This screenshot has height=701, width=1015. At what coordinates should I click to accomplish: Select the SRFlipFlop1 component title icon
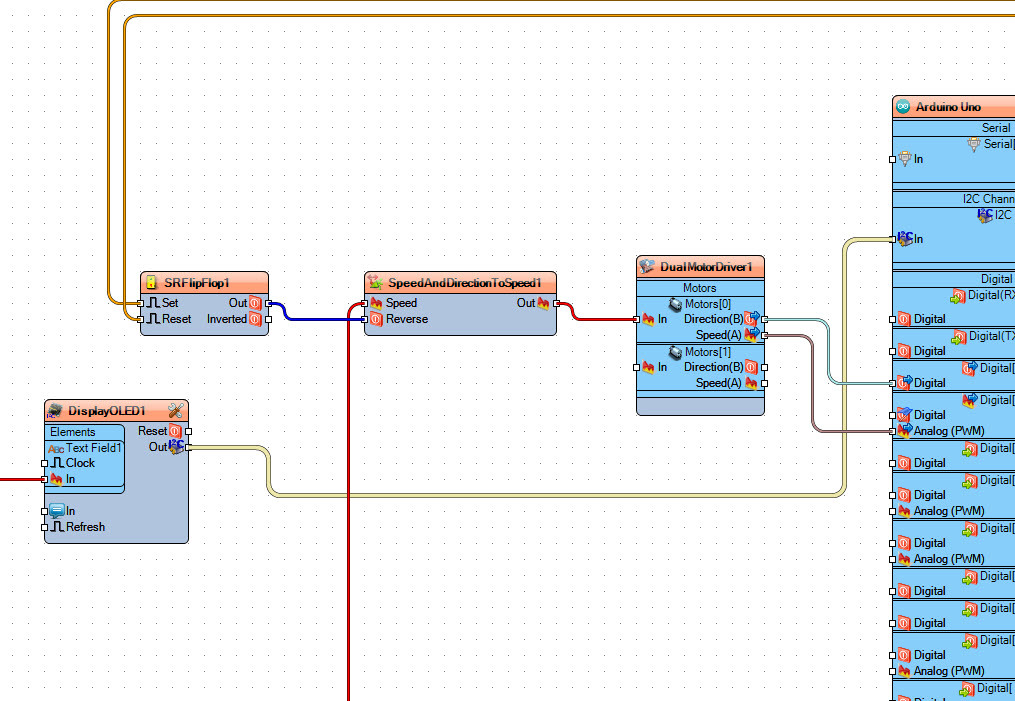[151, 282]
